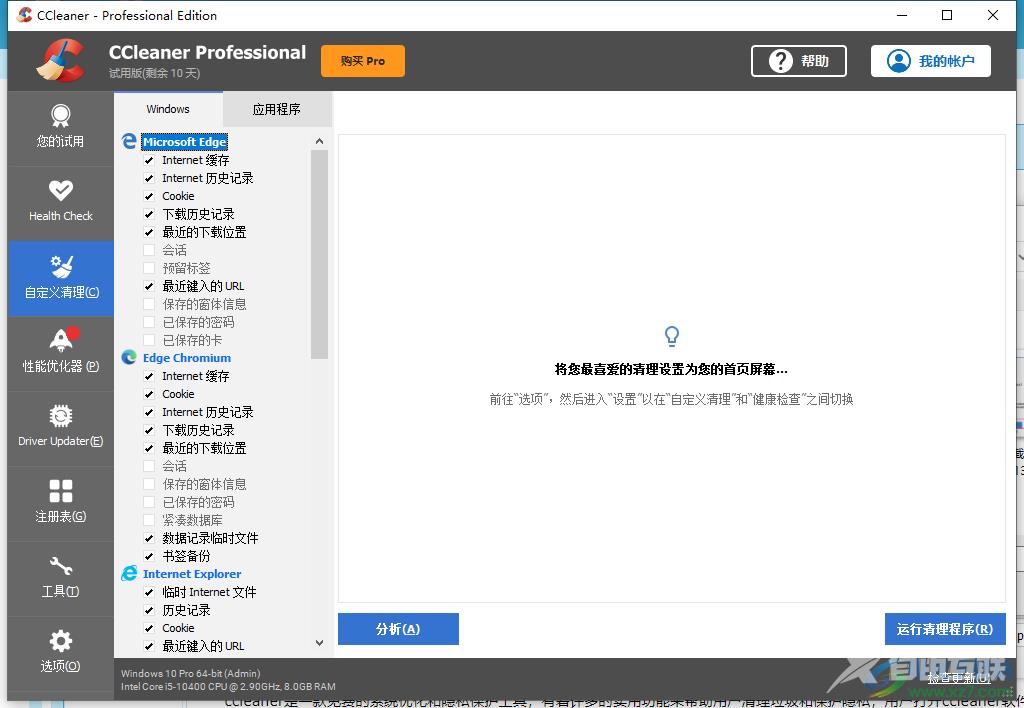Select the Windows tab
The height and width of the screenshot is (708, 1024).
168,109
